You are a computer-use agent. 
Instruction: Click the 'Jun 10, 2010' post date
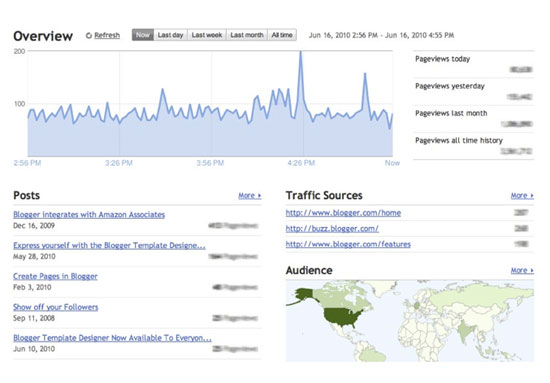click(x=34, y=349)
